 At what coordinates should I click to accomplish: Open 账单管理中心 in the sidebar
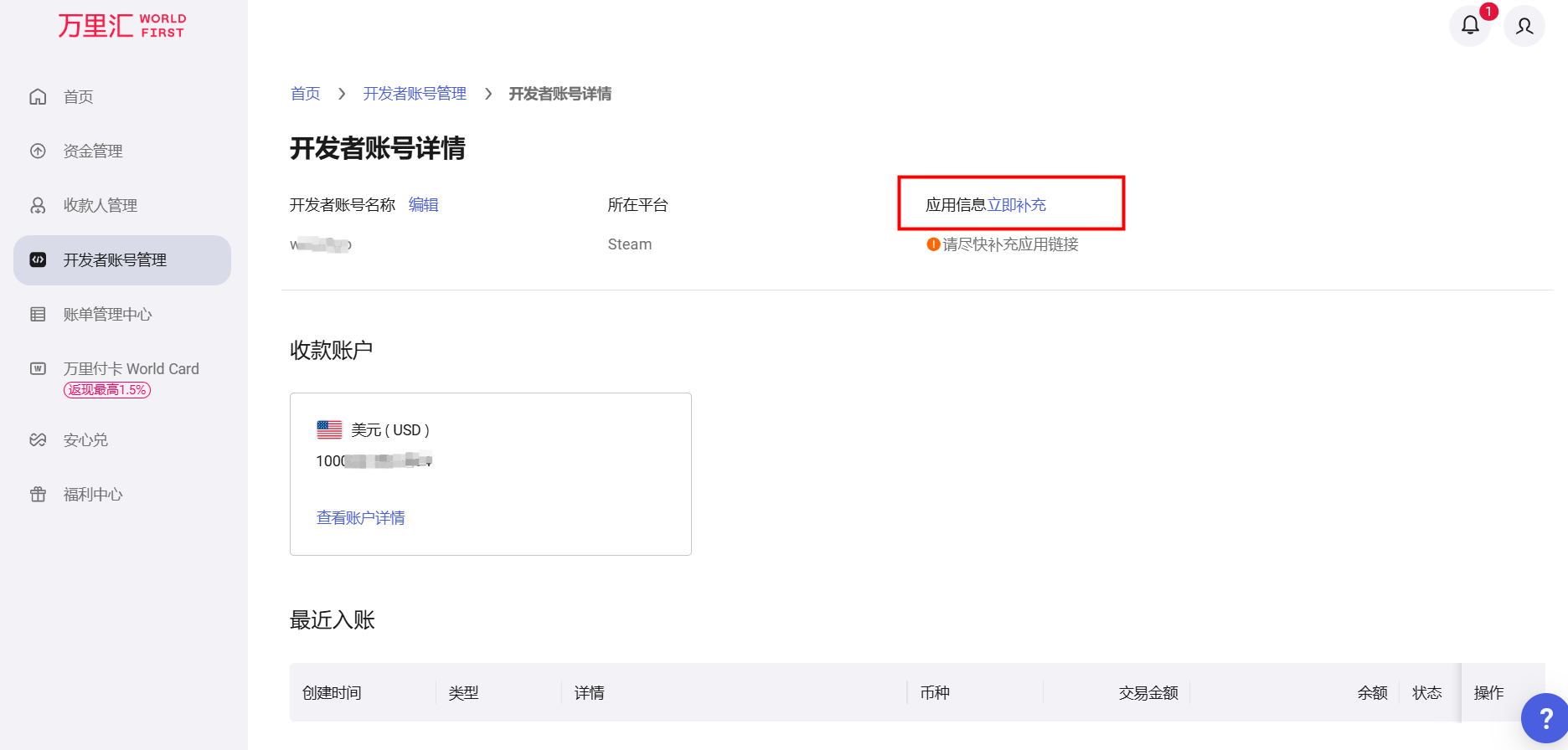107,315
